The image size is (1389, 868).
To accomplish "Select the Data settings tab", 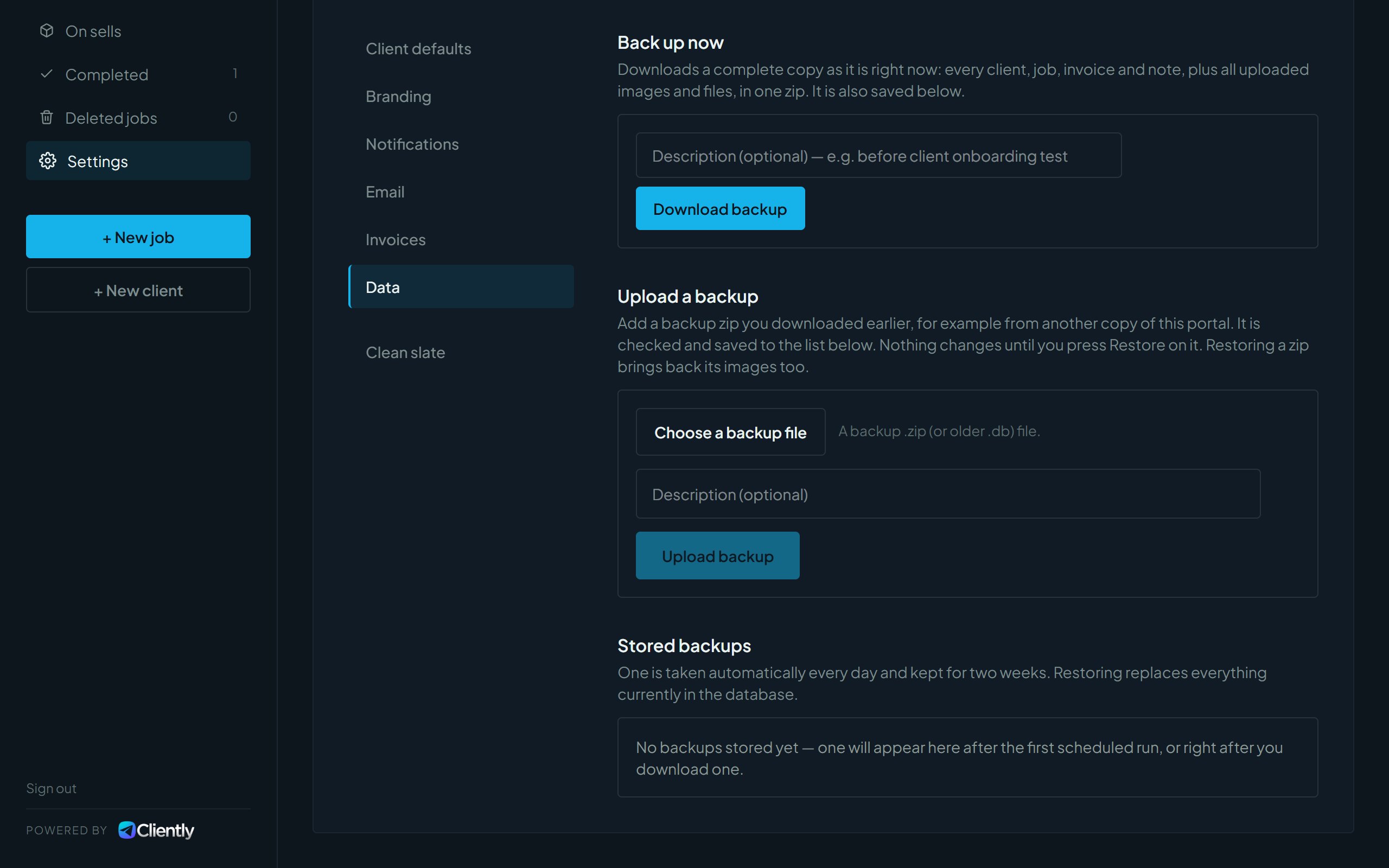I will (461, 286).
